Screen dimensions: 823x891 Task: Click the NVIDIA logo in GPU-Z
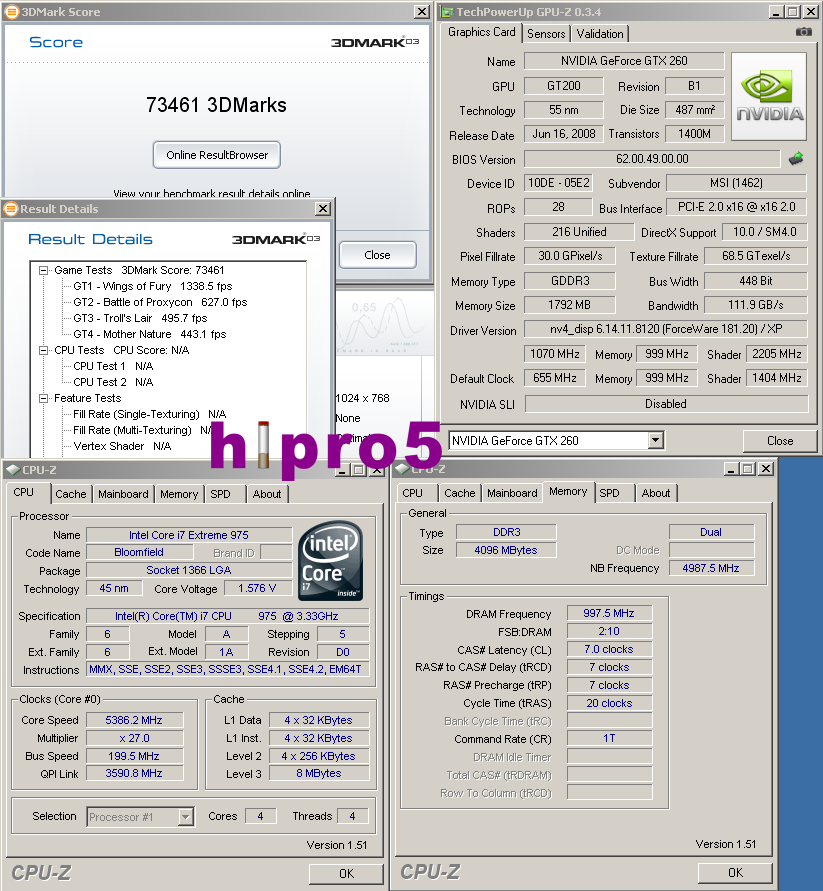click(x=768, y=96)
